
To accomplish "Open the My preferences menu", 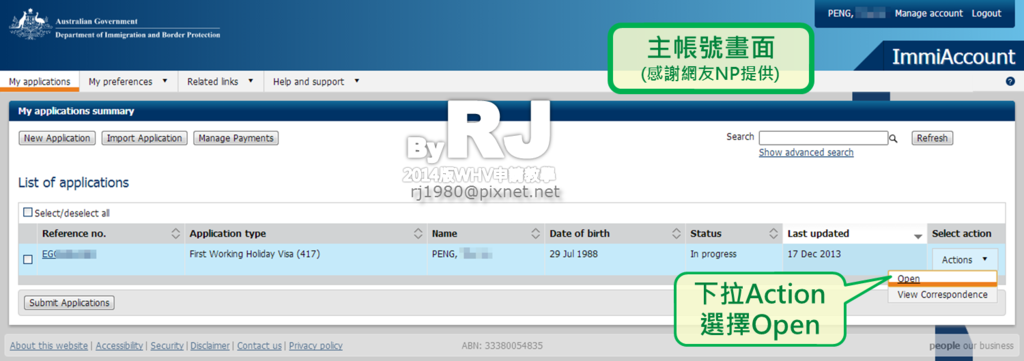I will (127, 82).
